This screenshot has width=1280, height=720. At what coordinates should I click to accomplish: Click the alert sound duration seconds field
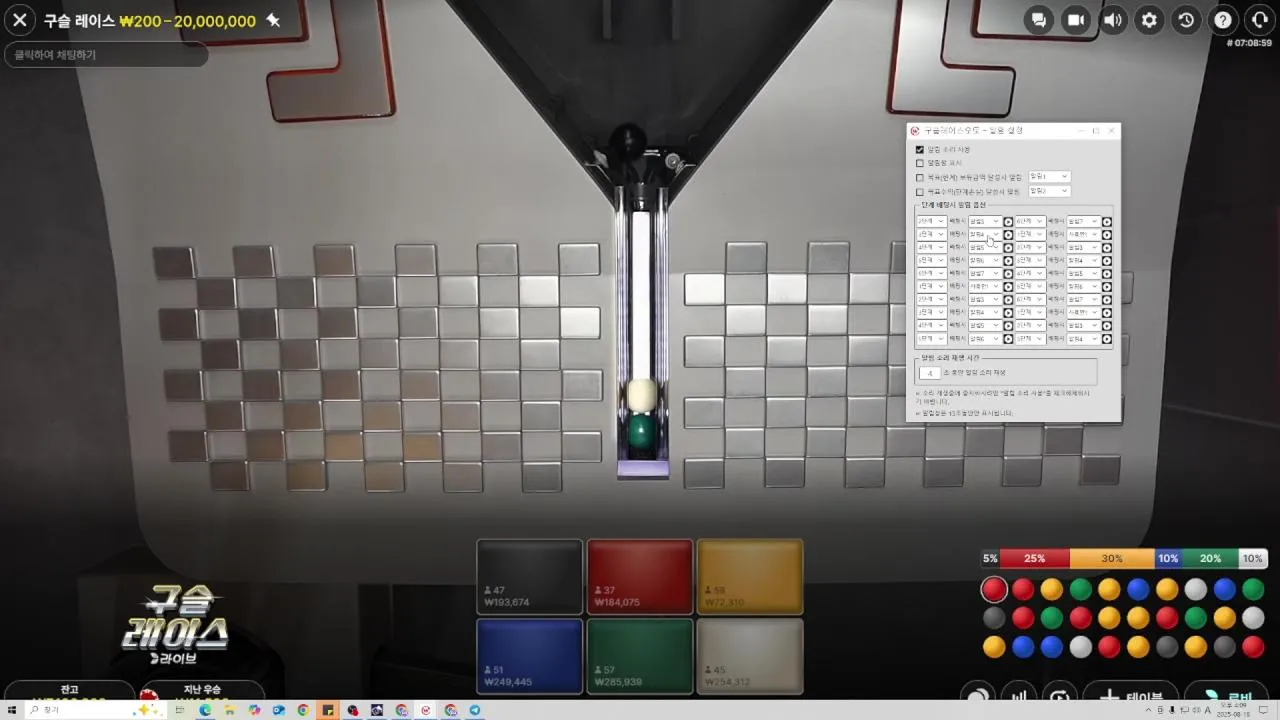pyautogui.click(x=930, y=372)
